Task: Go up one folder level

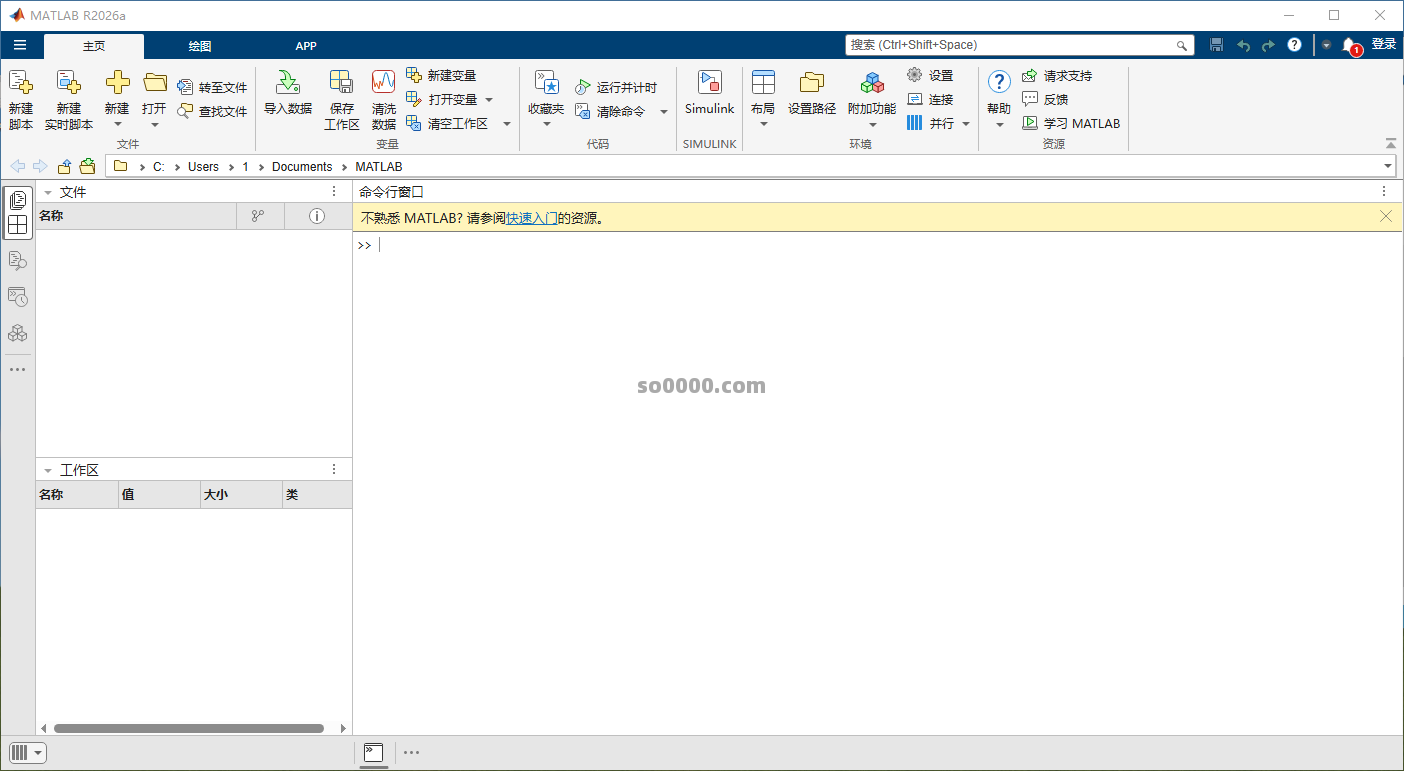Action: pos(64,167)
